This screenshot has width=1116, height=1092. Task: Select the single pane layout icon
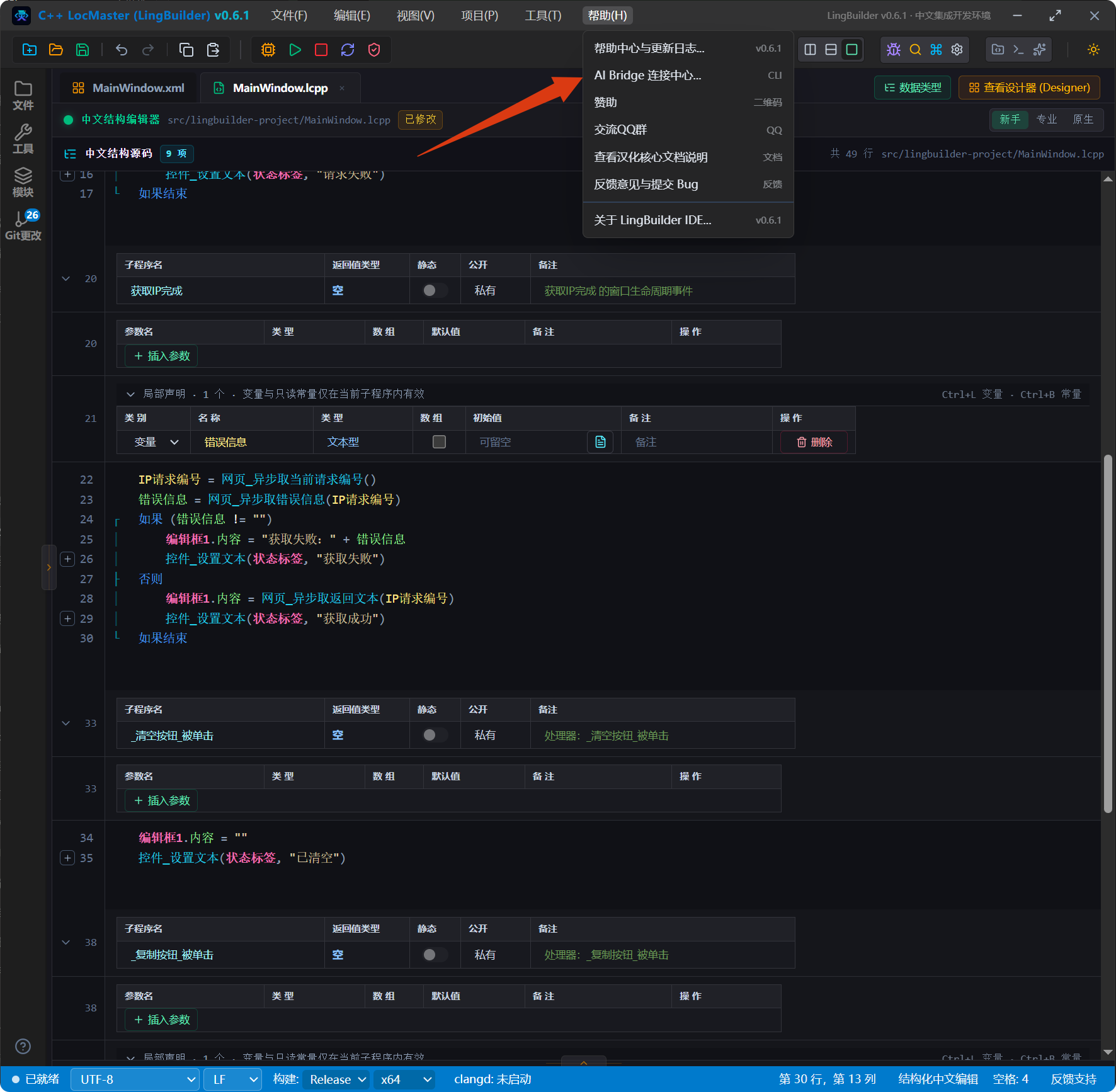tap(851, 50)
